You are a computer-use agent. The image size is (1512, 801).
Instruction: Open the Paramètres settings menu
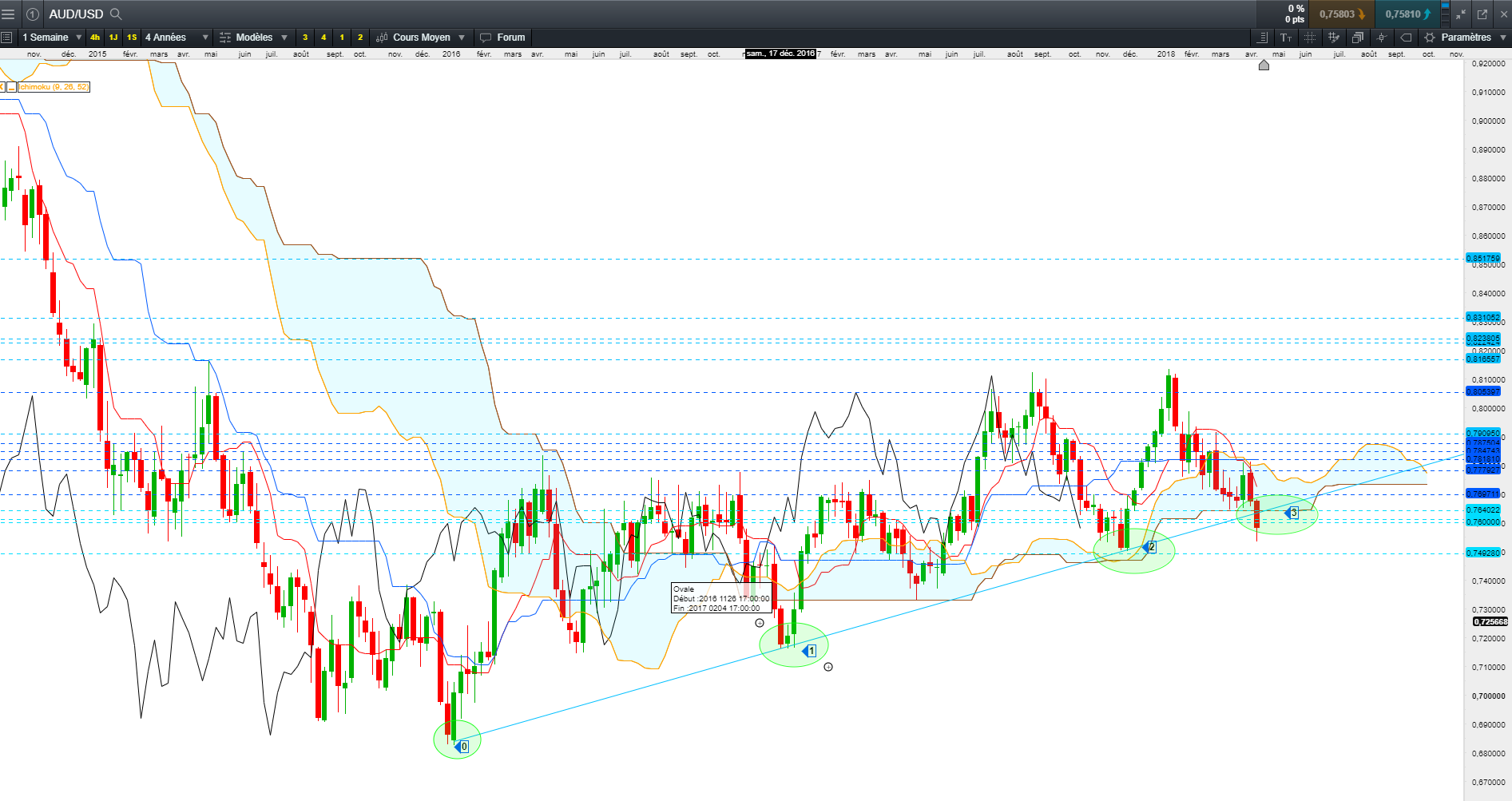[1466, 38]
